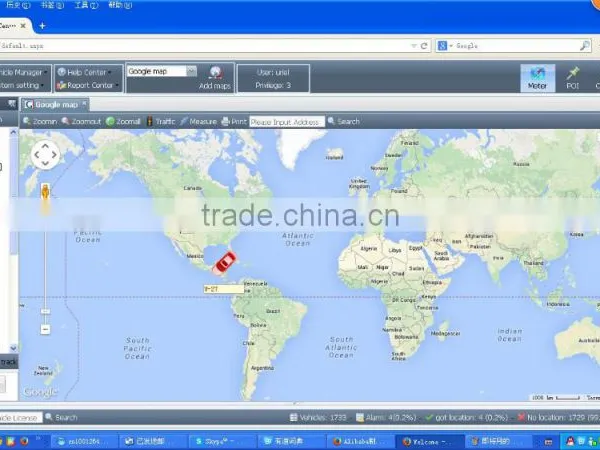Switch to Skype taskbar window

(222, 441)
